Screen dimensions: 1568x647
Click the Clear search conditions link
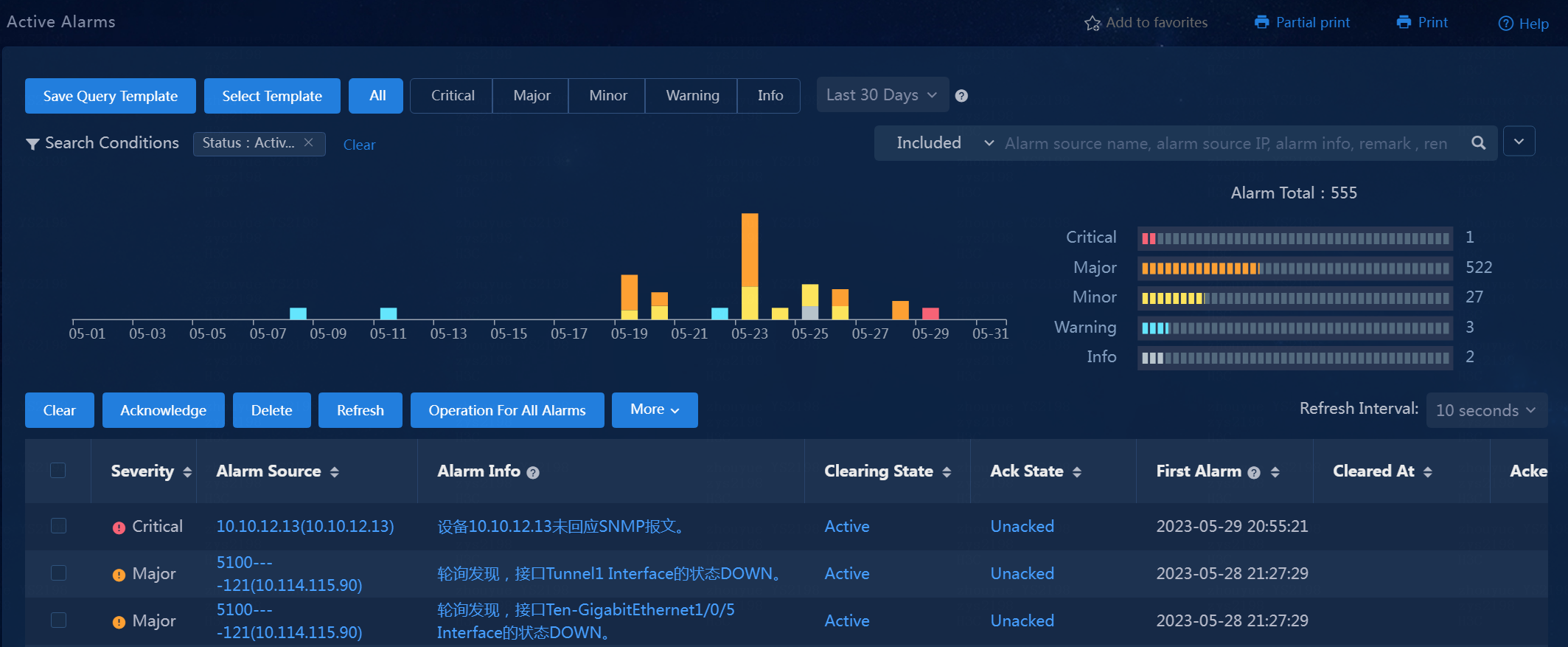[x=359, y=145]
